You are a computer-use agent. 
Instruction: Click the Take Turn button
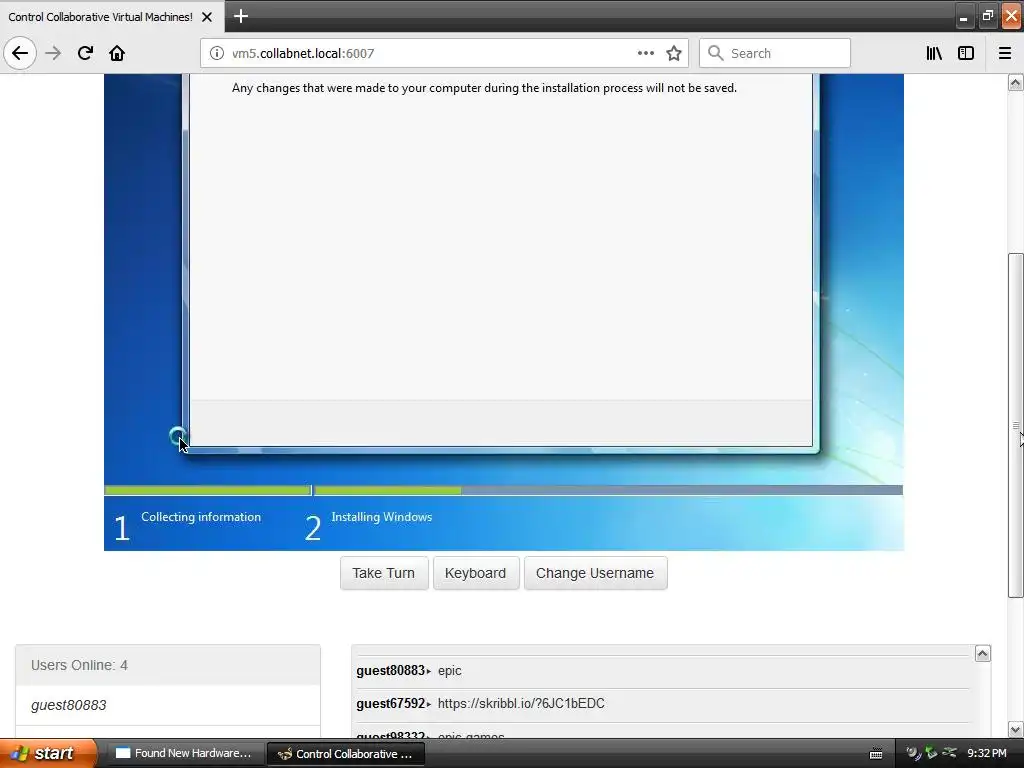(x=384, y=573)
